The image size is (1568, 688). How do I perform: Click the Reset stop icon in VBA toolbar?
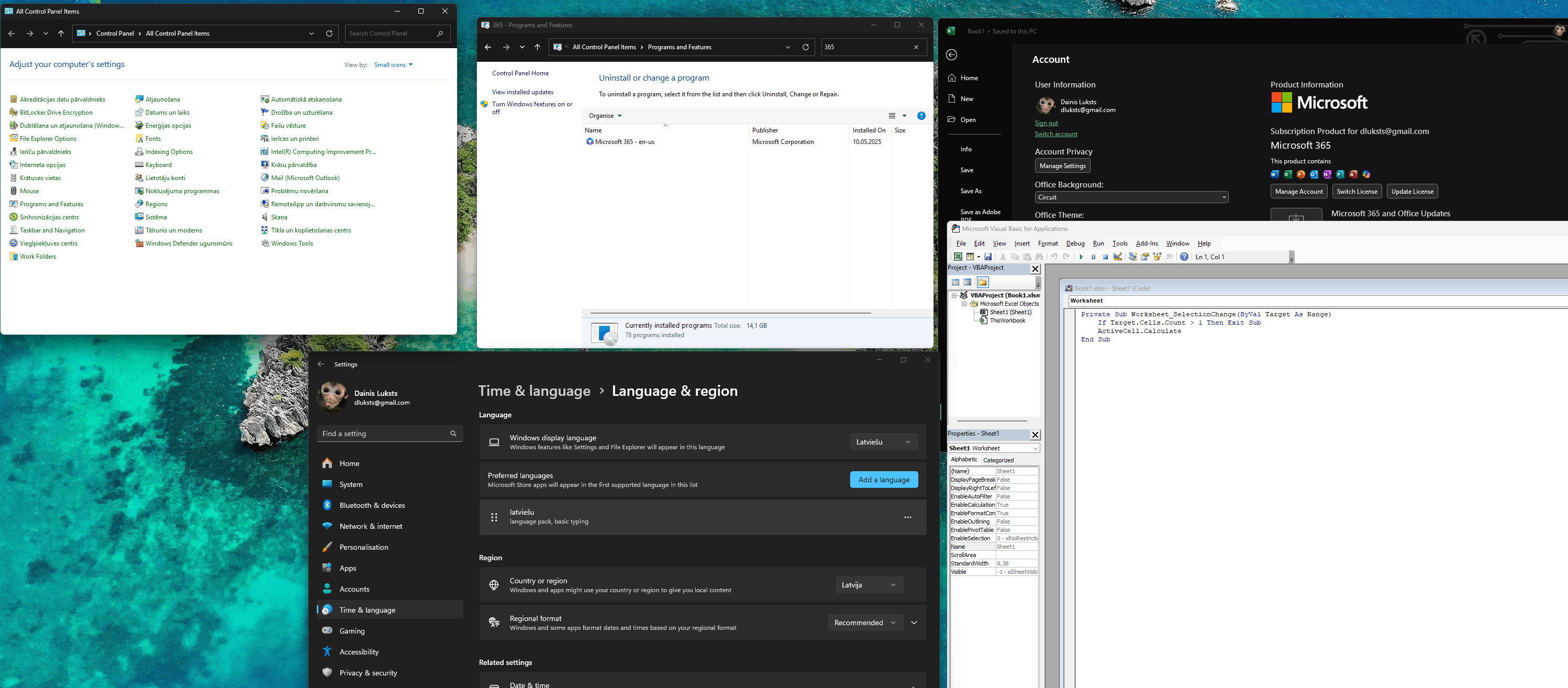1105,257
